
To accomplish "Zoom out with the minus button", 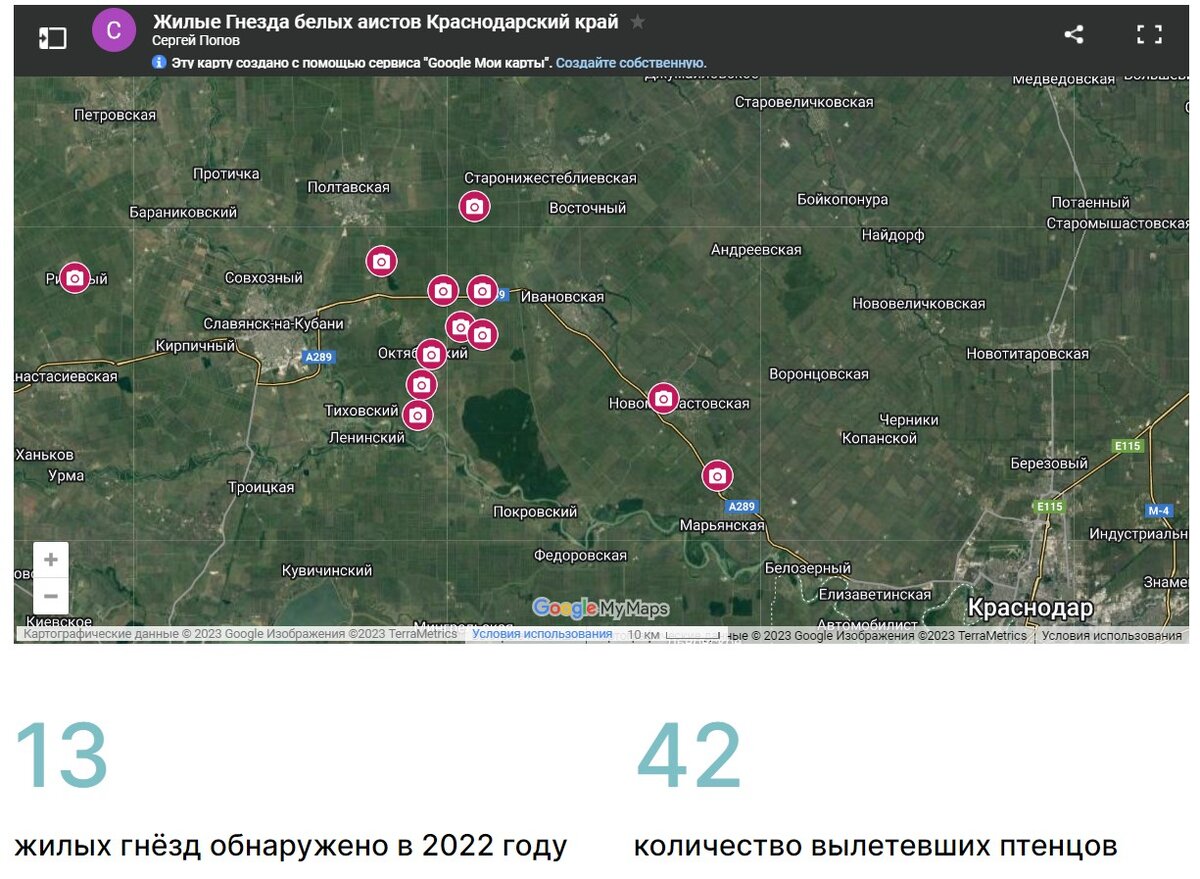I will 51,597.
